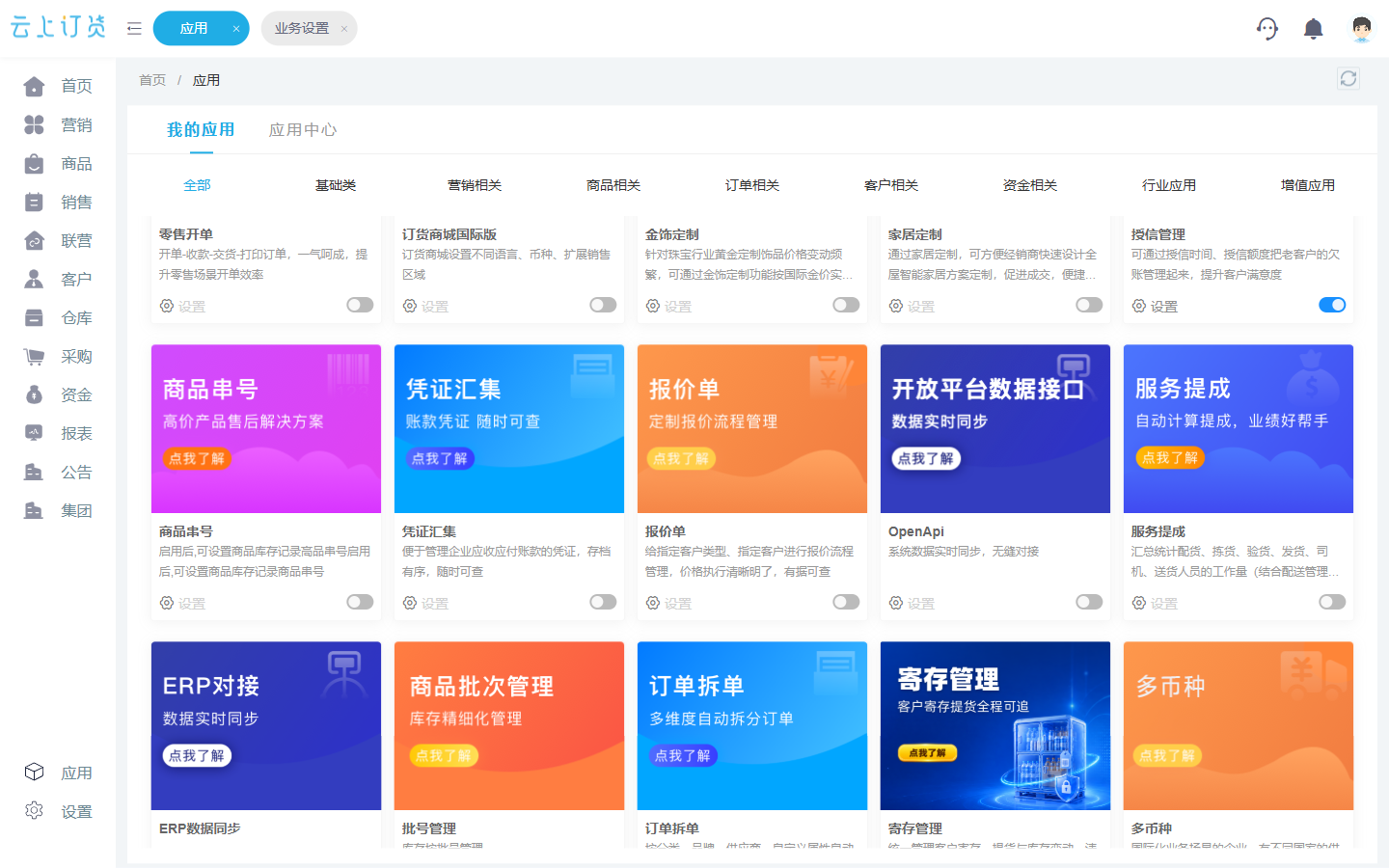The width and height of the screenshot is (1389, 868).
Task: Filter apps by 增值应用
Action: (1308, 185)
